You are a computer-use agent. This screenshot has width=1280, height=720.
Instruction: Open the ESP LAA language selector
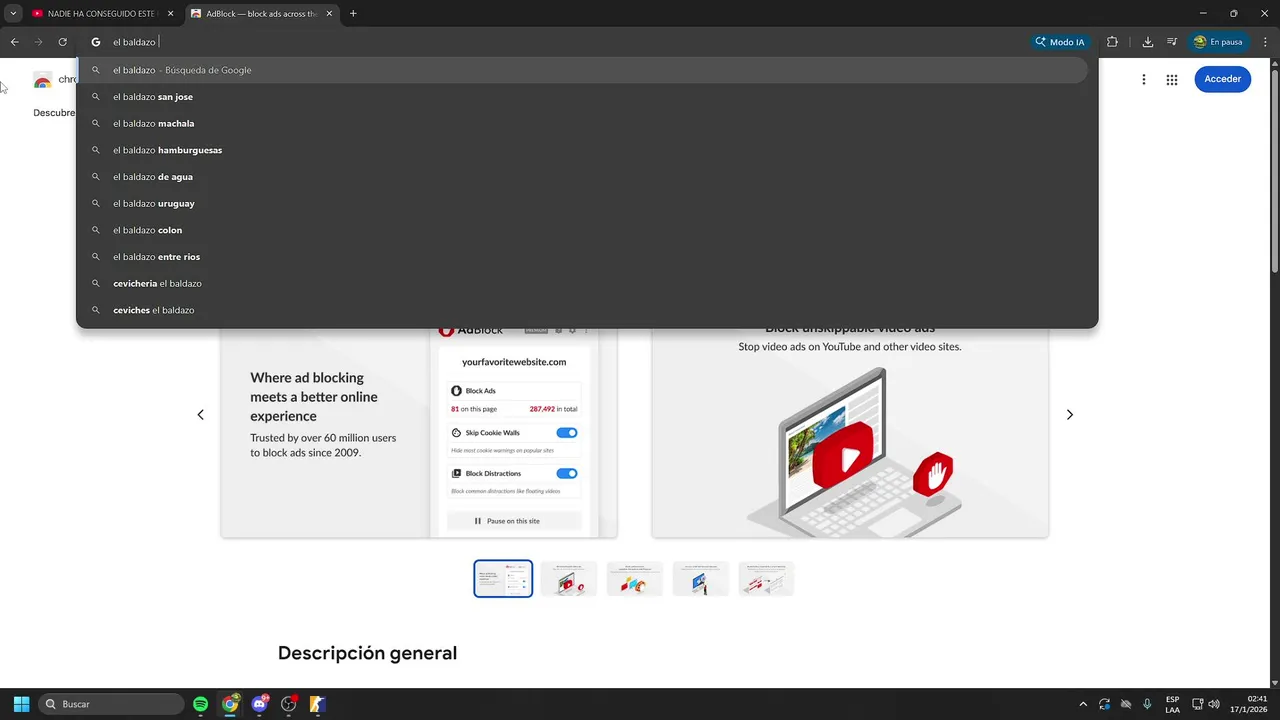[x=1172, y=704]
